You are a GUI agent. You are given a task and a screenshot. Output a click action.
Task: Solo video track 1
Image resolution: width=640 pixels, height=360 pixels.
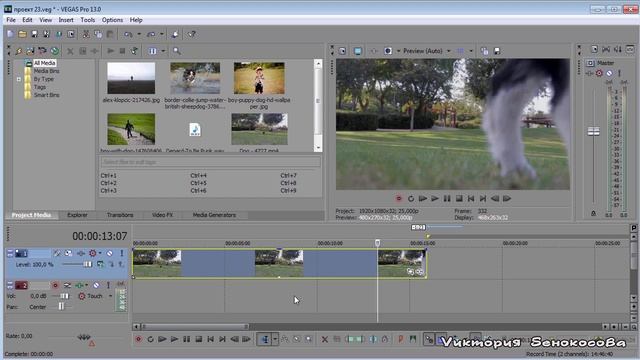(x=122, y=253)
